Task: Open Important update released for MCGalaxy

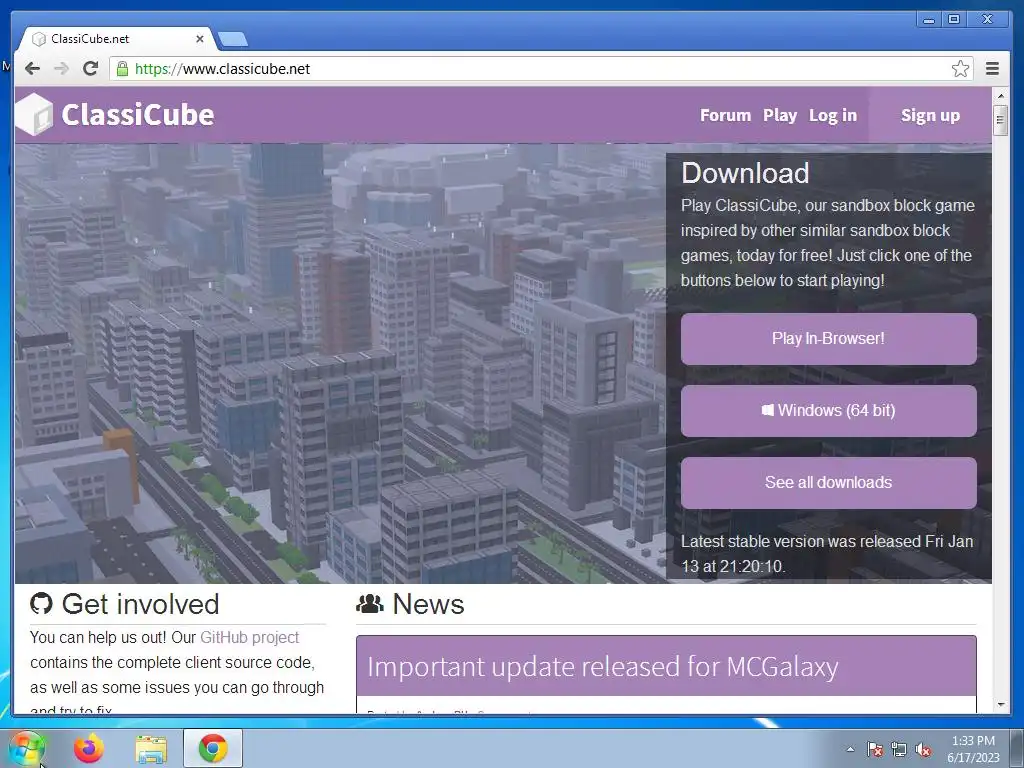Action: pos(602,667)
